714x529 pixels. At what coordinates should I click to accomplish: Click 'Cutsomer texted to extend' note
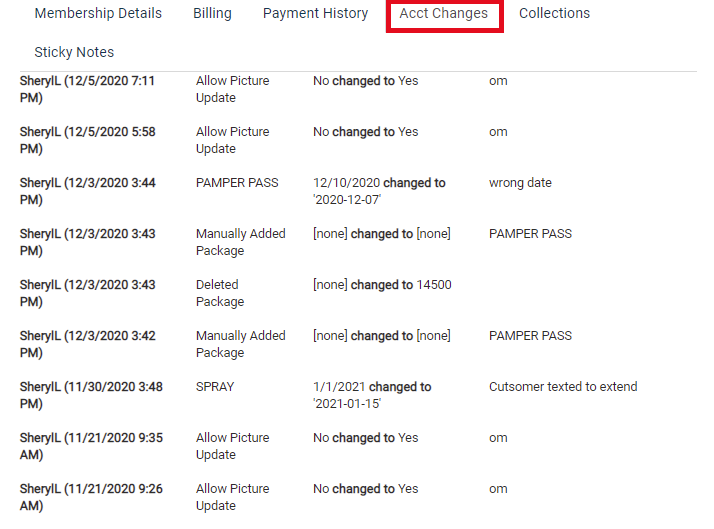[563, 387]
